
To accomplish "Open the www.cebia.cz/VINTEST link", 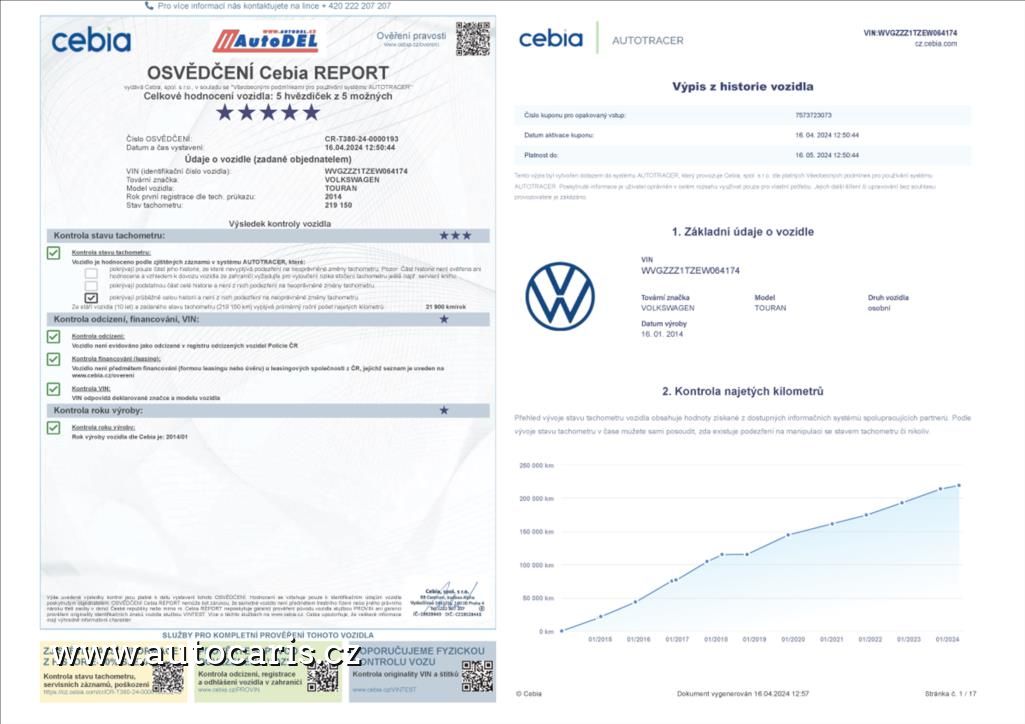I will 384,690.
